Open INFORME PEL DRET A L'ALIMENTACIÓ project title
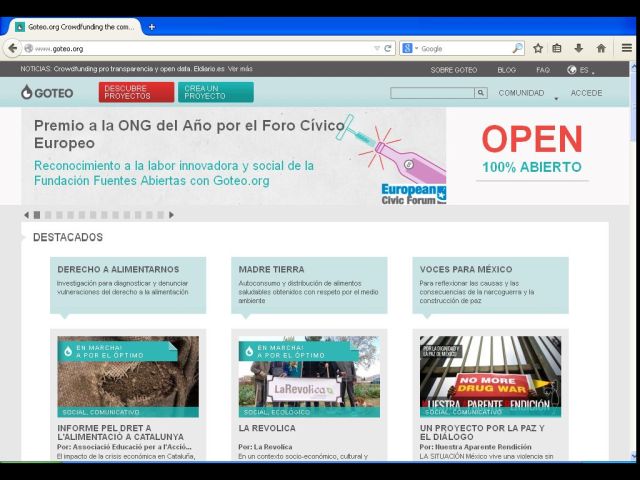This screenshot has width=640, height=480. click(x=120, y=433)
